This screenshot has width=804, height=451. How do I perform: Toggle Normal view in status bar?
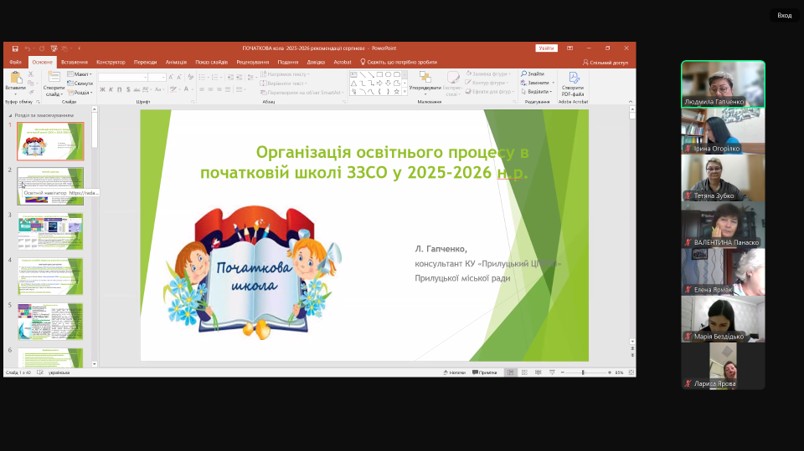pyautogui.click(x=510, y=372)
